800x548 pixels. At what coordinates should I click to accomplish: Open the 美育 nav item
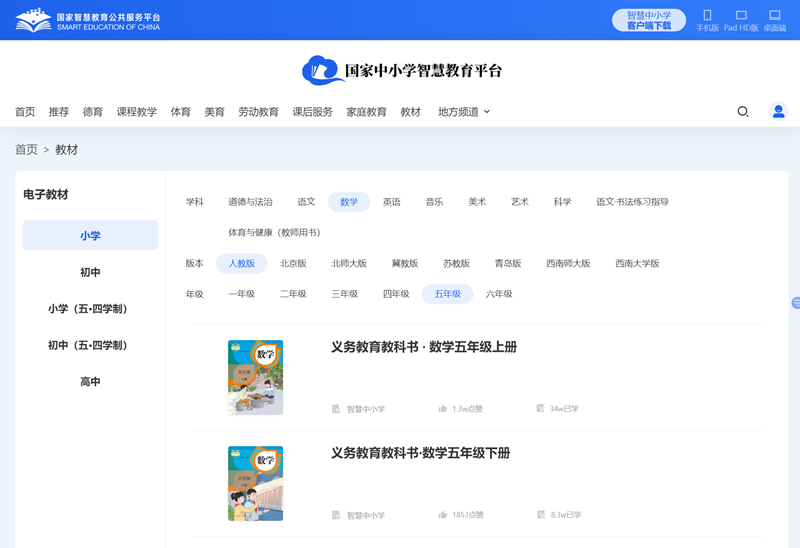coord(214,112)
